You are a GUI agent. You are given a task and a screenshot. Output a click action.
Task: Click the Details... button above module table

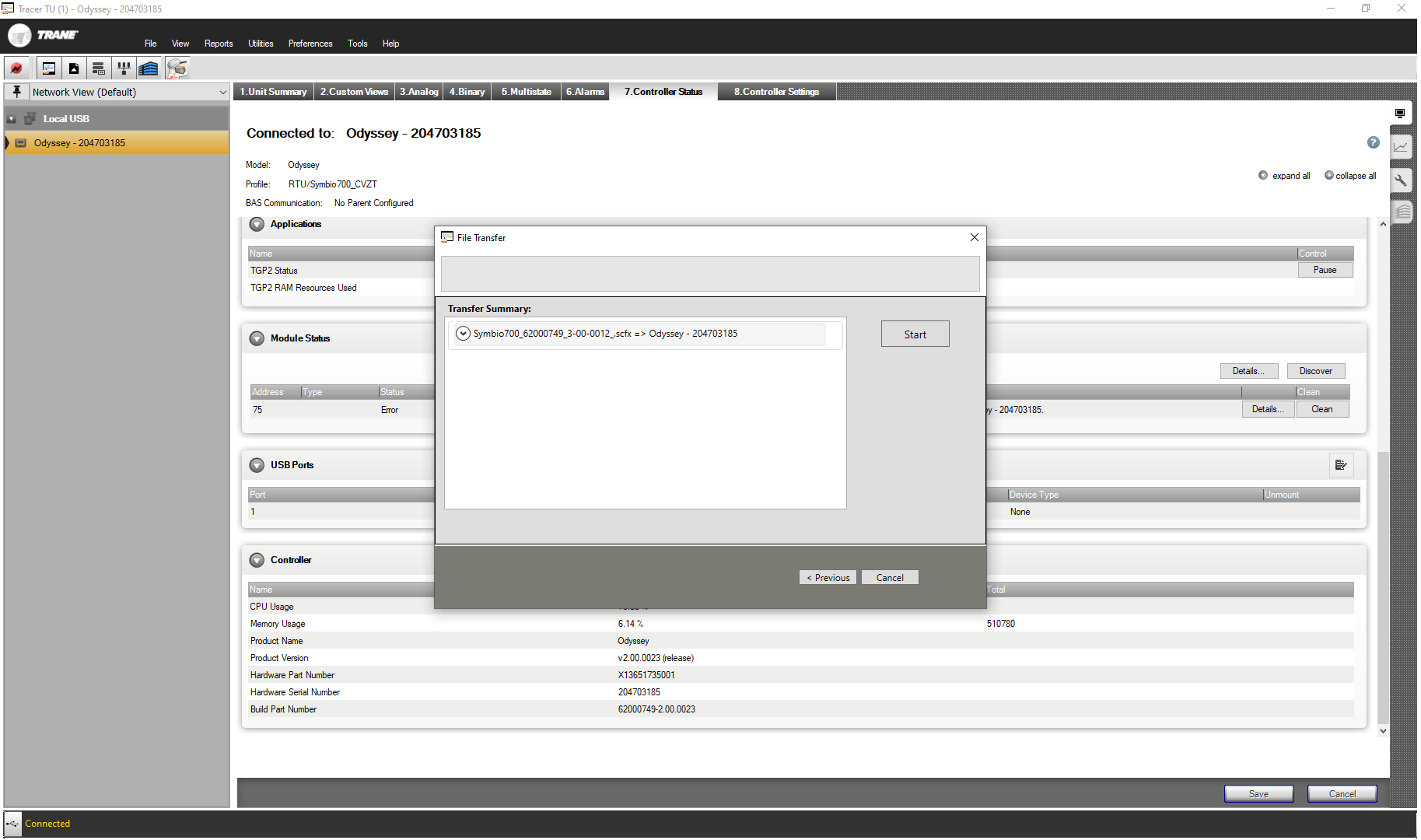(1248, 371)
